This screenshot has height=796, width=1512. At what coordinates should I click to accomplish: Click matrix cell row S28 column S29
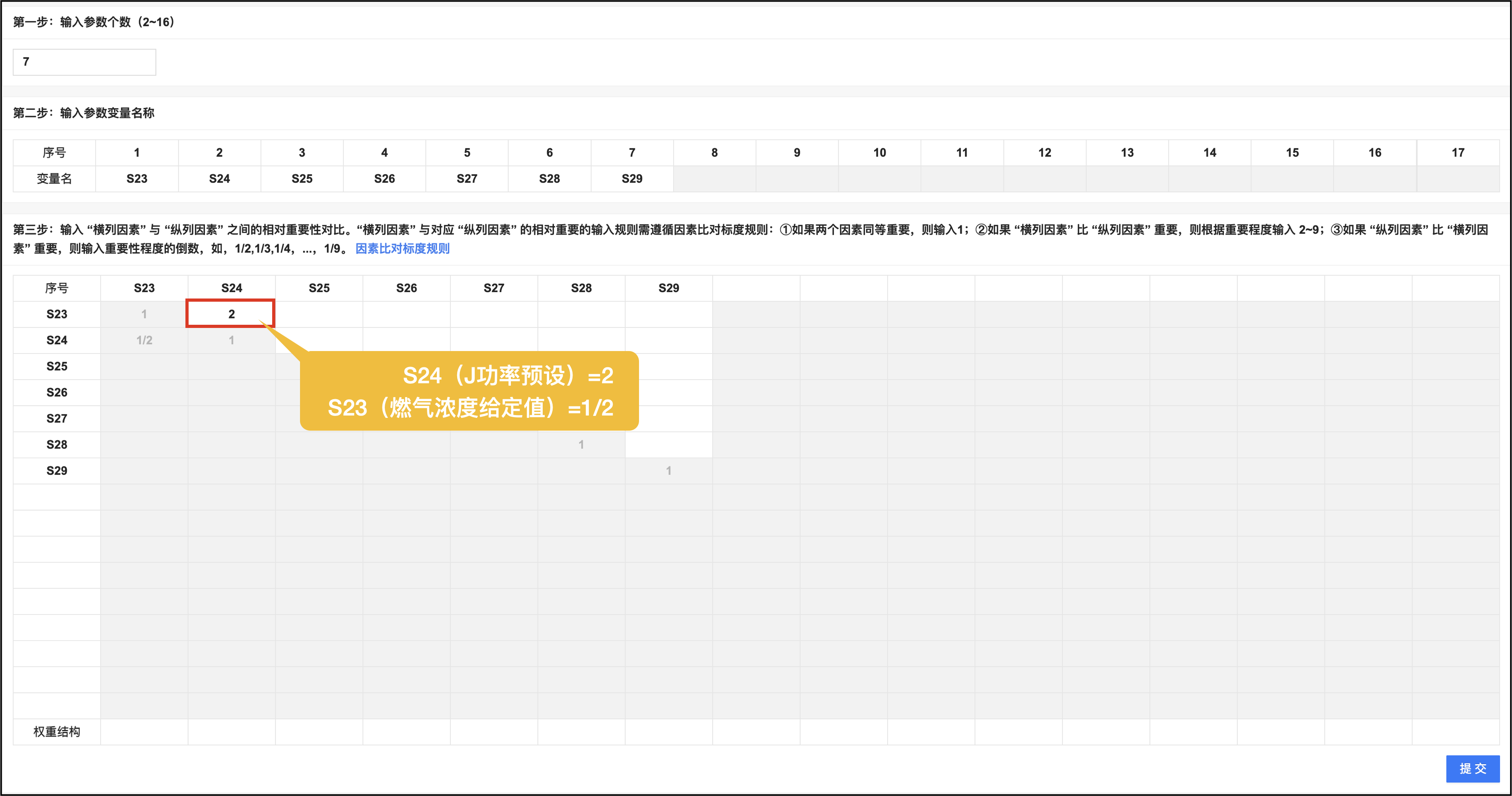coord(668,445)
